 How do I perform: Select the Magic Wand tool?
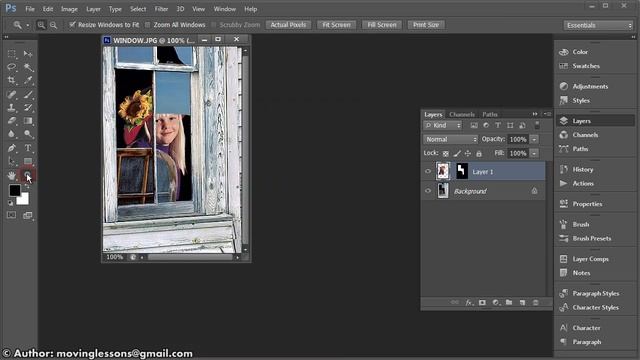point(28,67)
